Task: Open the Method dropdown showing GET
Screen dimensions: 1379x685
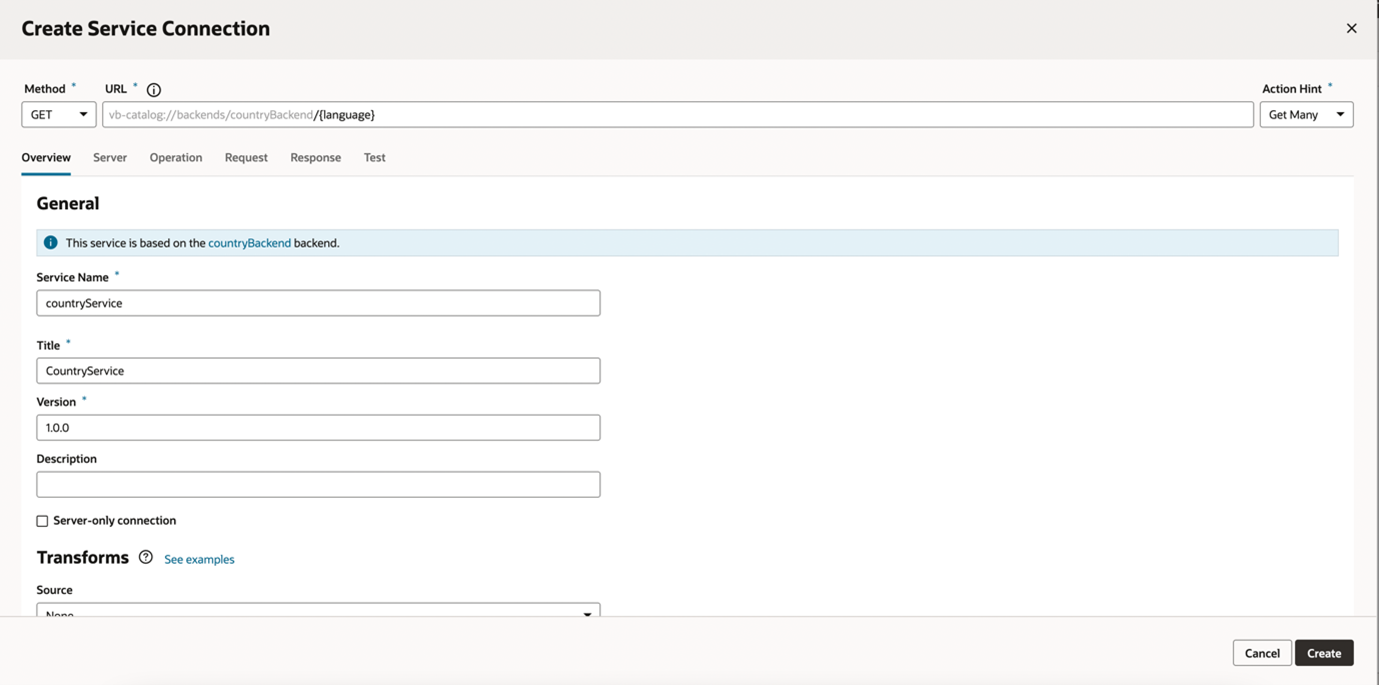Action: coord(58,114)
